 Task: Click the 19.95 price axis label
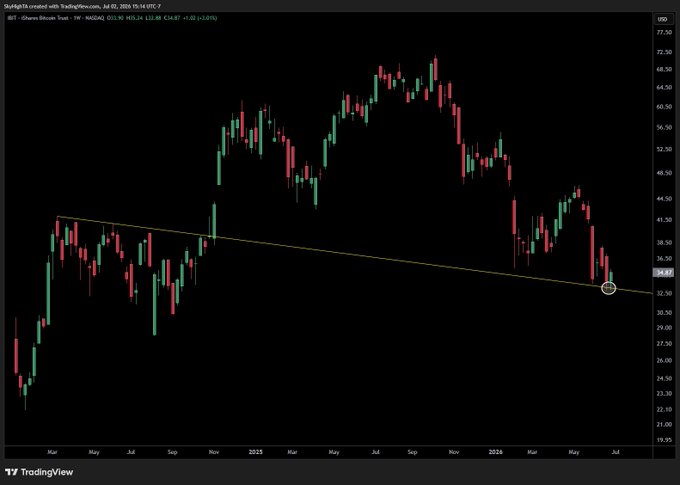pyautogui.click(x=664, y=440)
